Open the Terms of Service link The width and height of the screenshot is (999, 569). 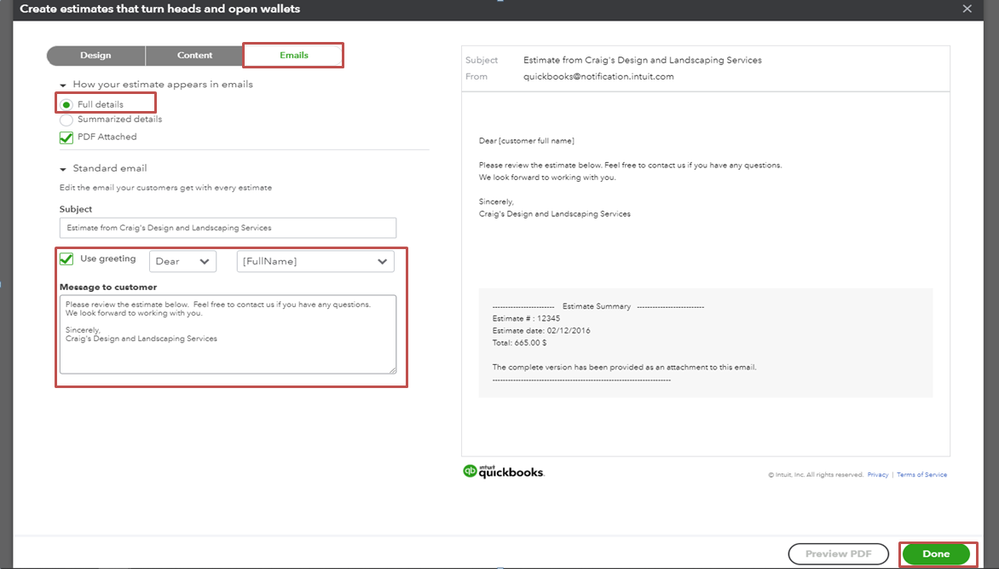921,475
